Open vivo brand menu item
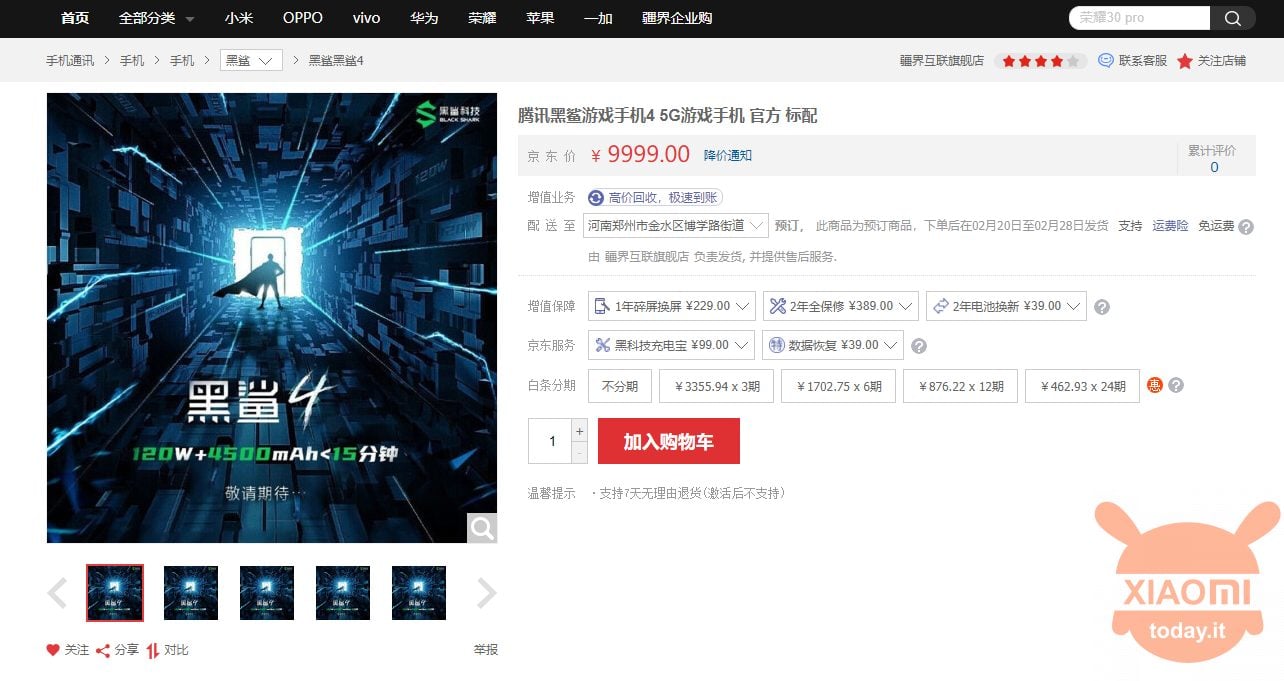 367,18
